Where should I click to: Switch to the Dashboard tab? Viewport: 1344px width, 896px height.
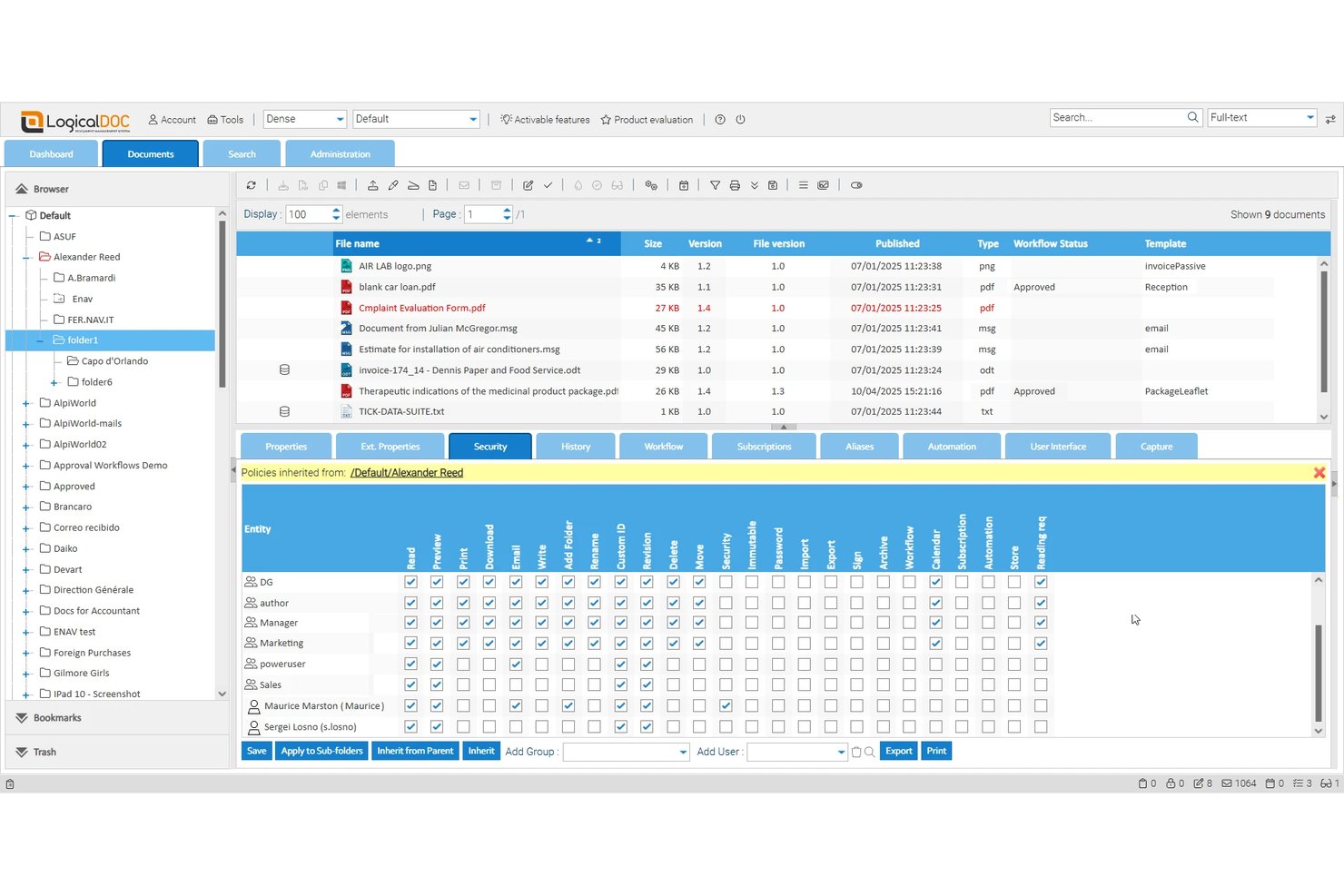[x=51, y=154]
